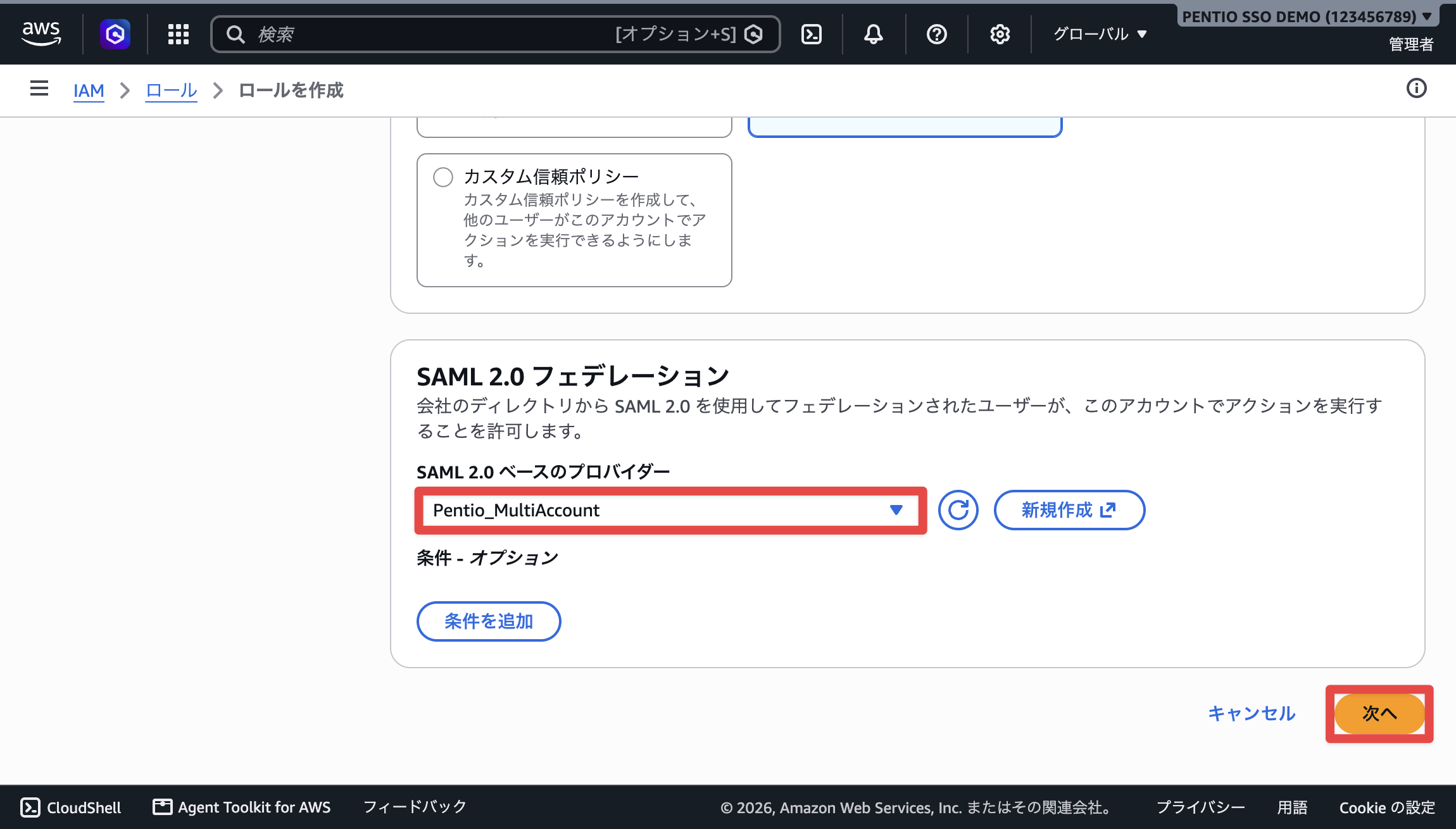Open the プライバシー footer link

(x=1200, y=807)
